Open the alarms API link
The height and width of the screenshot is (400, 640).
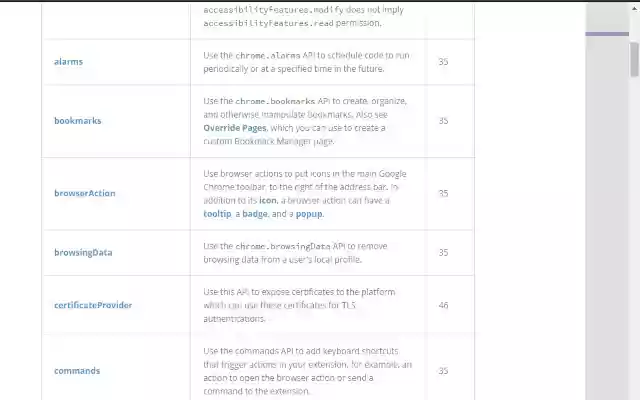[68, 62]
